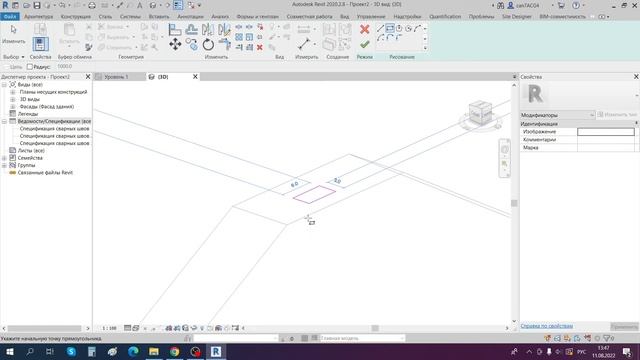
Task: Cancel edit mode with red X
Action: (x=364, y=29)
